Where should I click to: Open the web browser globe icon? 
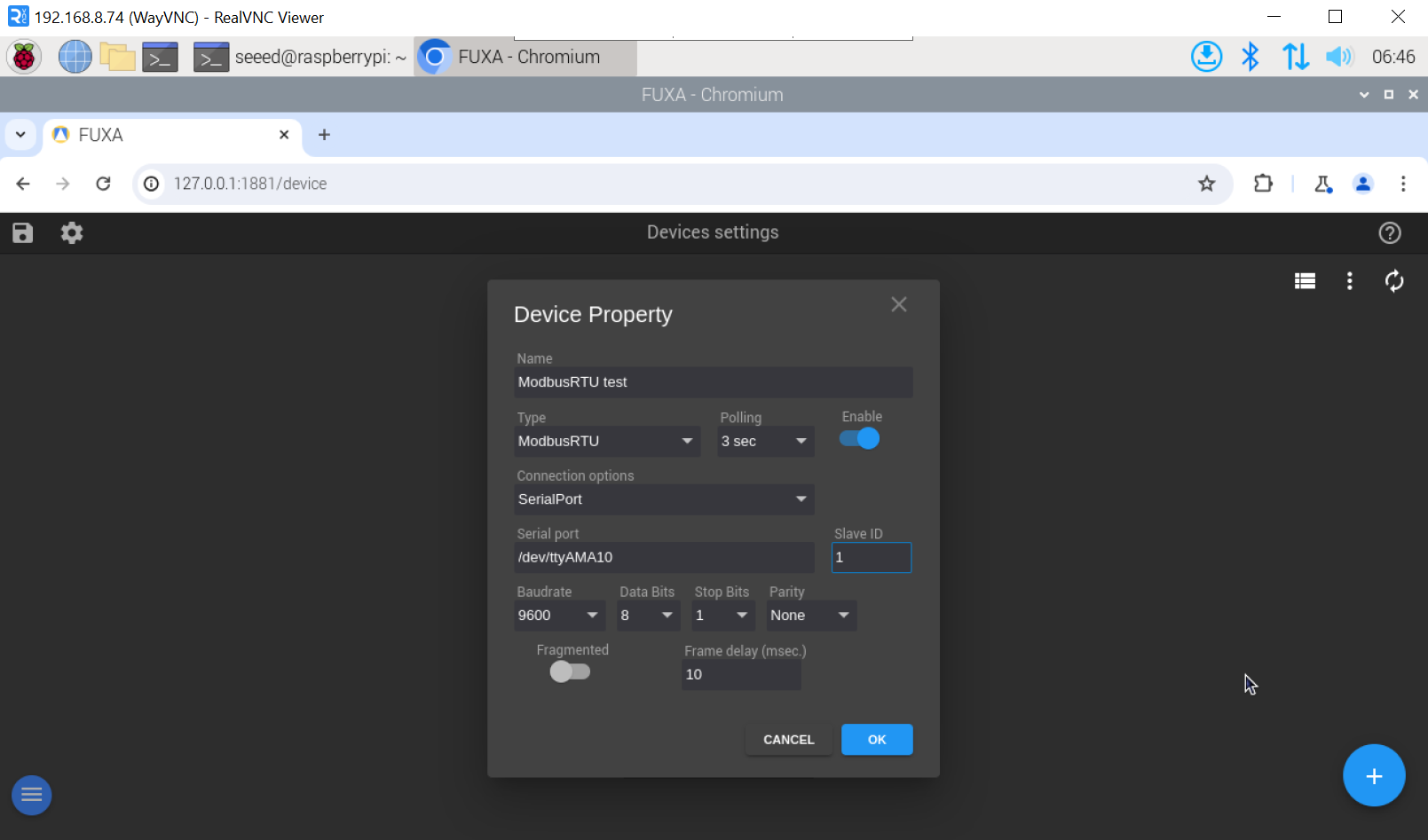[x=75, y=57]
